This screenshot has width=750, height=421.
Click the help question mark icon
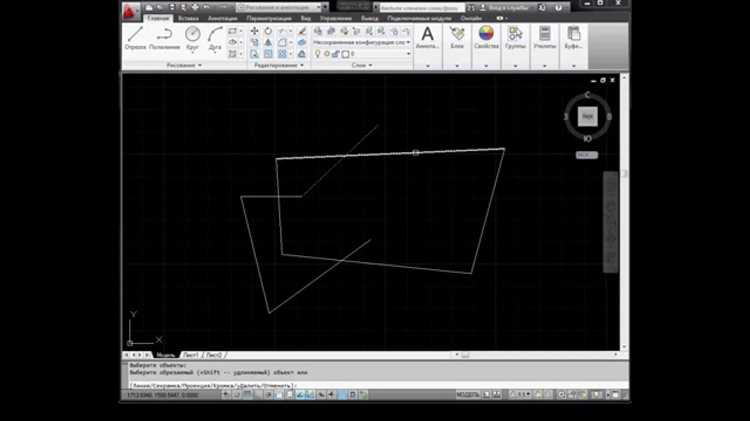pos(559,8)
